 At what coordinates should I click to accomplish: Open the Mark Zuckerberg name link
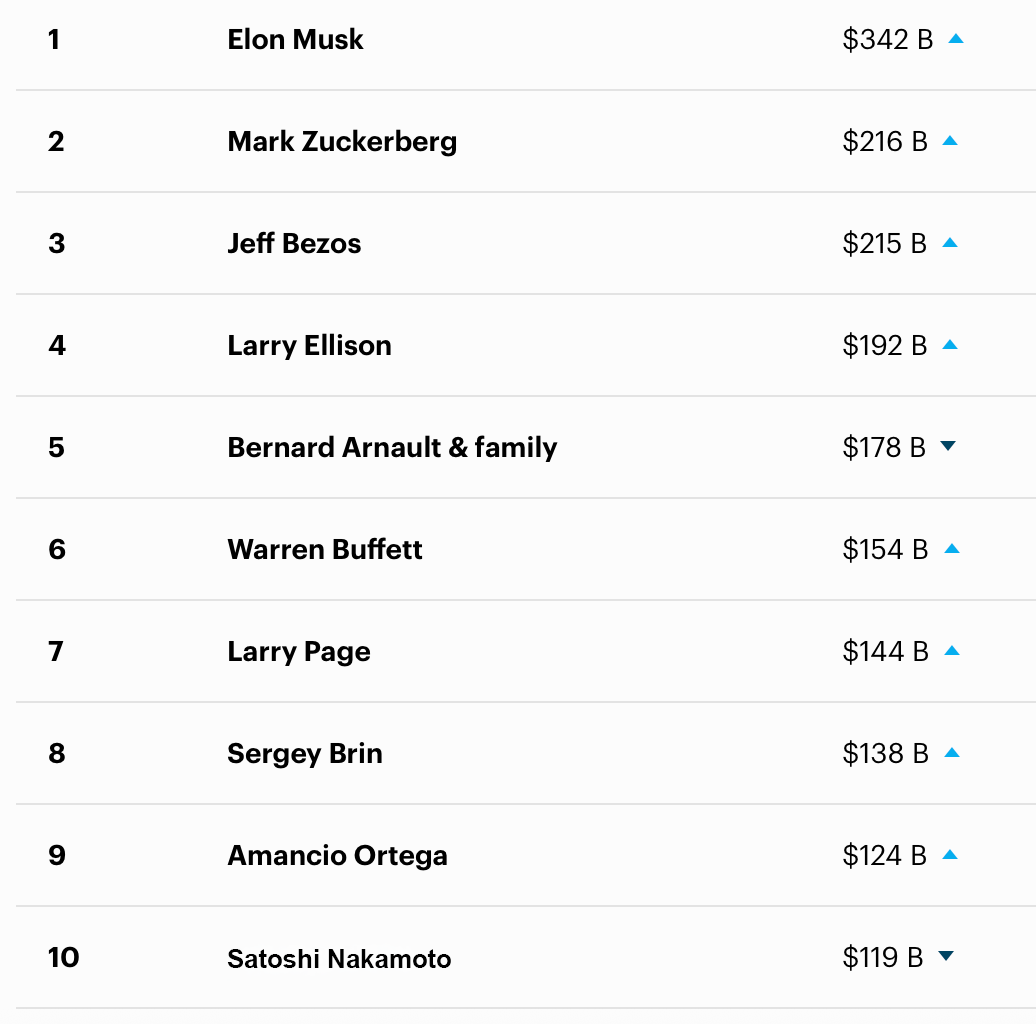click(342, 142)
